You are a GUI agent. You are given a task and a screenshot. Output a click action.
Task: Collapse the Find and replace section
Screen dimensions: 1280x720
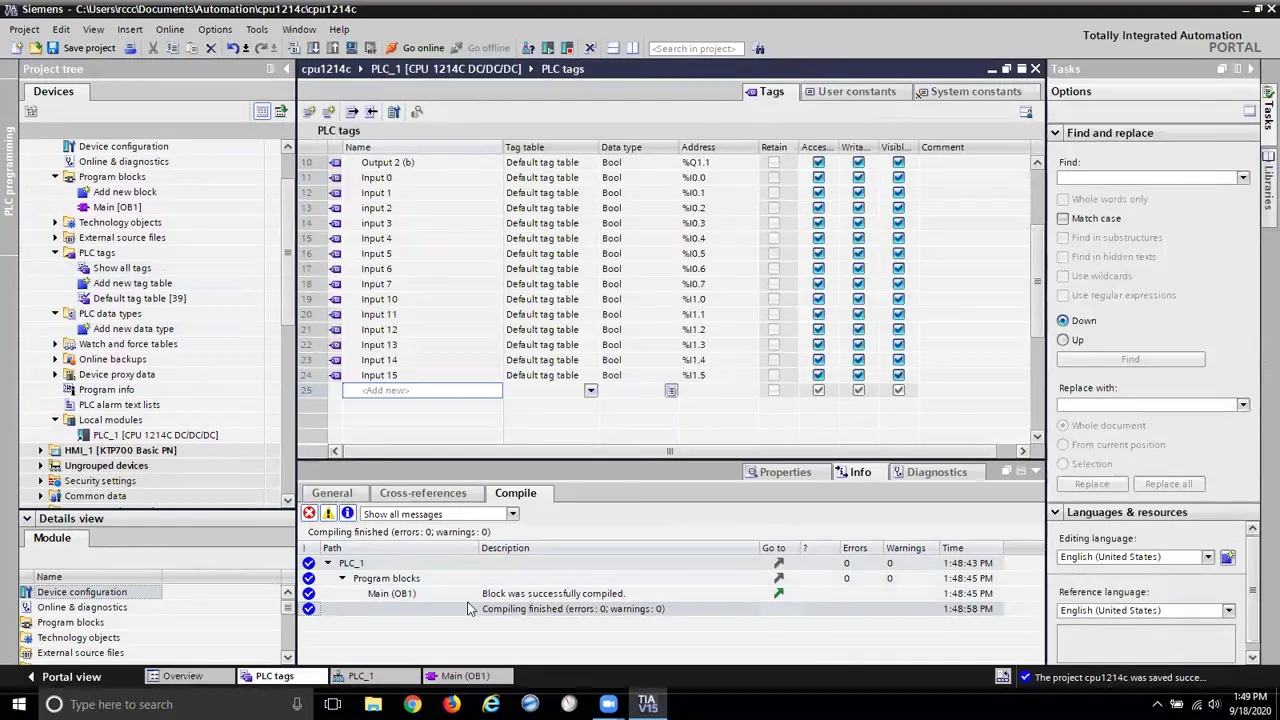click(1055, 133)
